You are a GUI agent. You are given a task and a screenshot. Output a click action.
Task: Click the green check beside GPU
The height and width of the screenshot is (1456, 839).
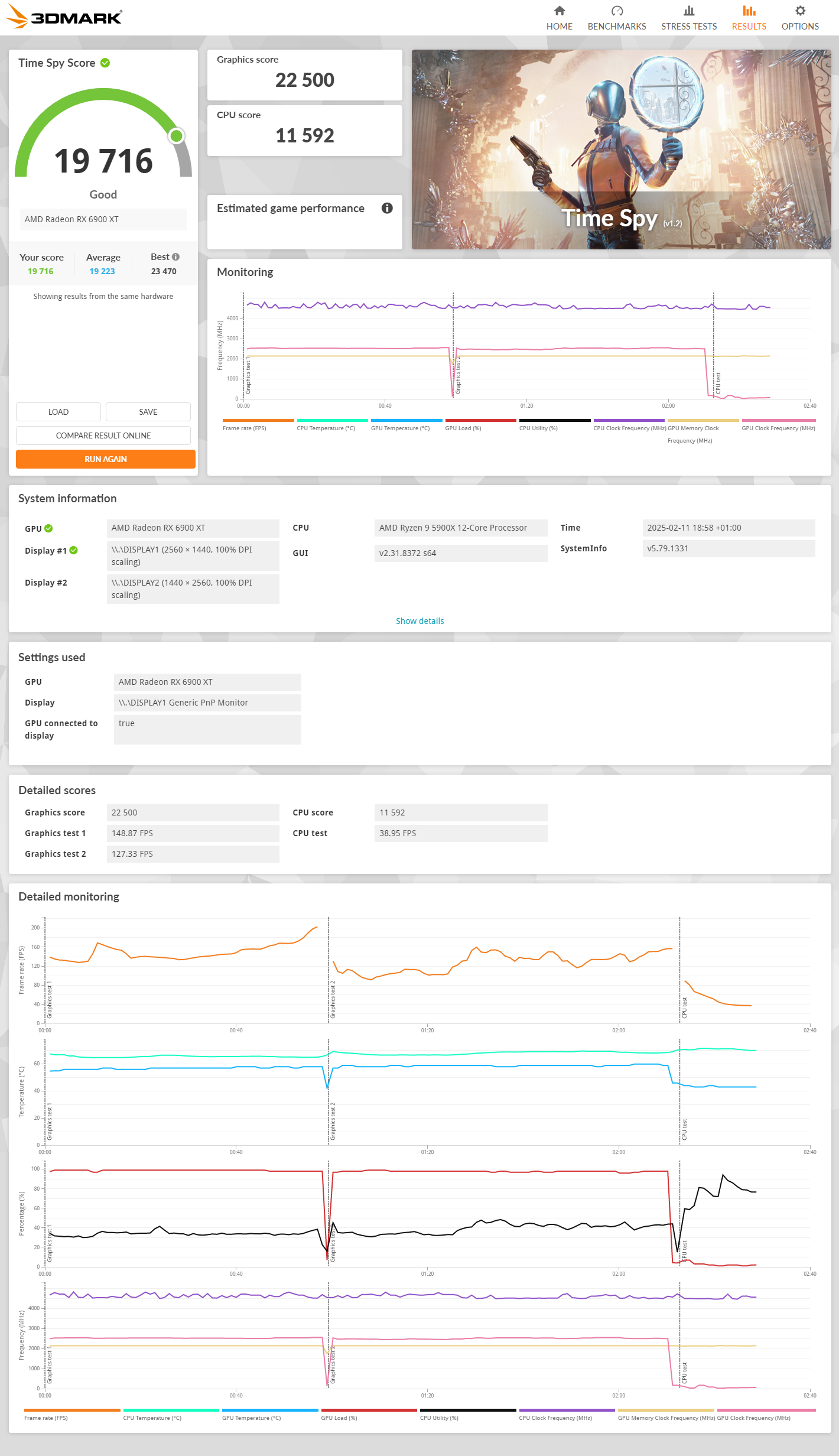(x=48, y=528)
